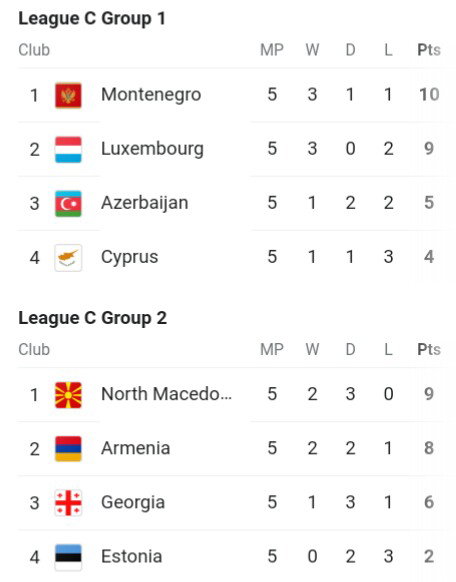
Task: Click the MP column header in Group 2
Action: 272,349
